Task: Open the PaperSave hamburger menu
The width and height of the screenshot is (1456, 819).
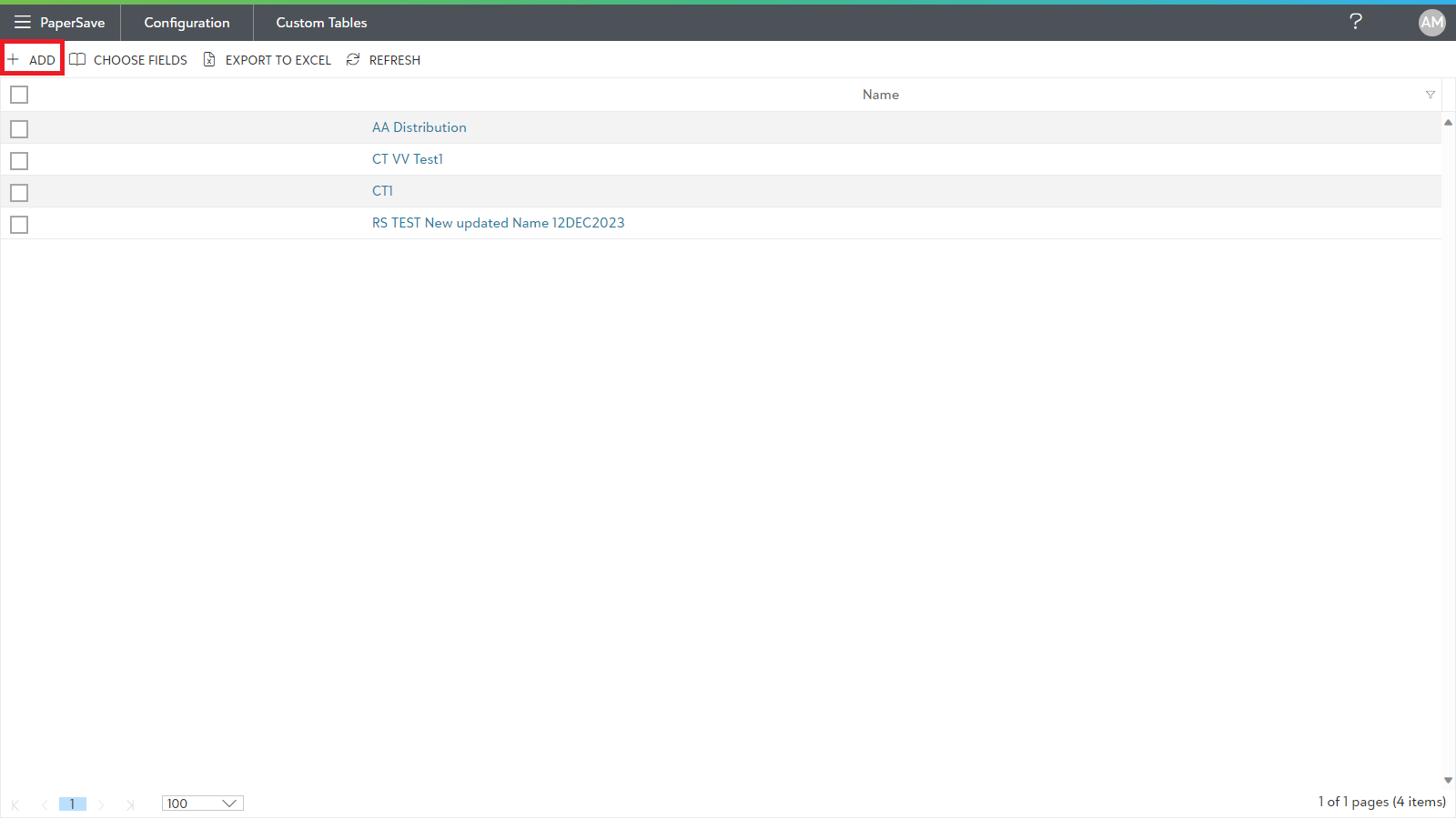Action: 23,22
